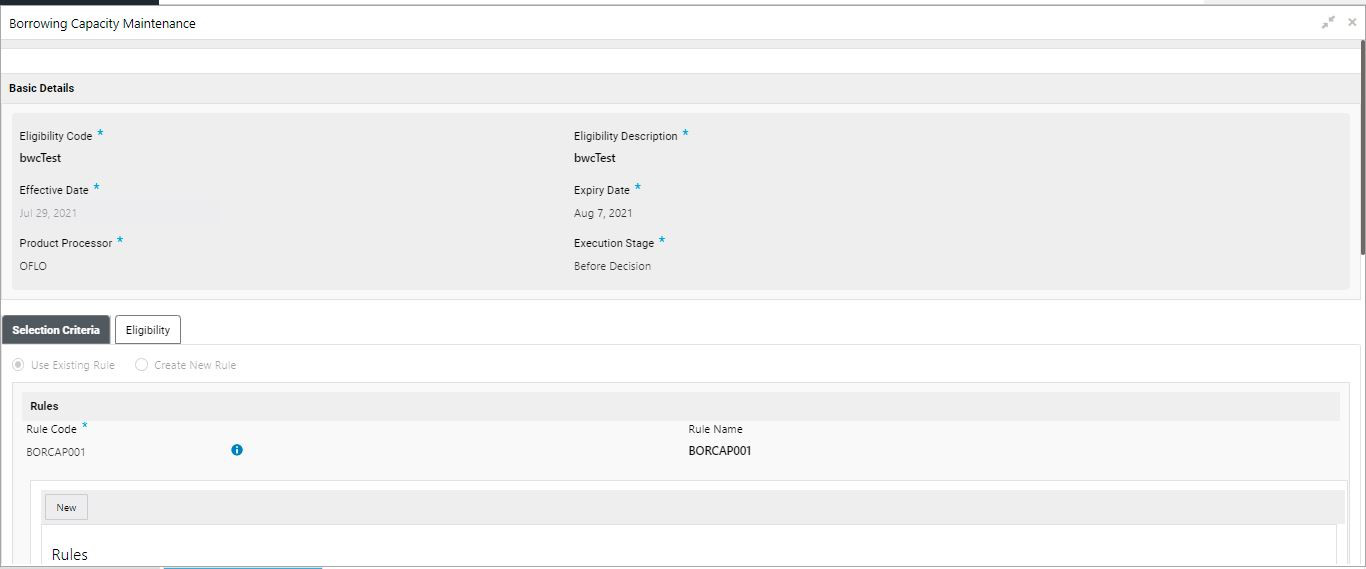The width and height of the screenshot is (1366, 569).
Task: Open the Selection Criteria tab
Action: (x=56, y=330)
